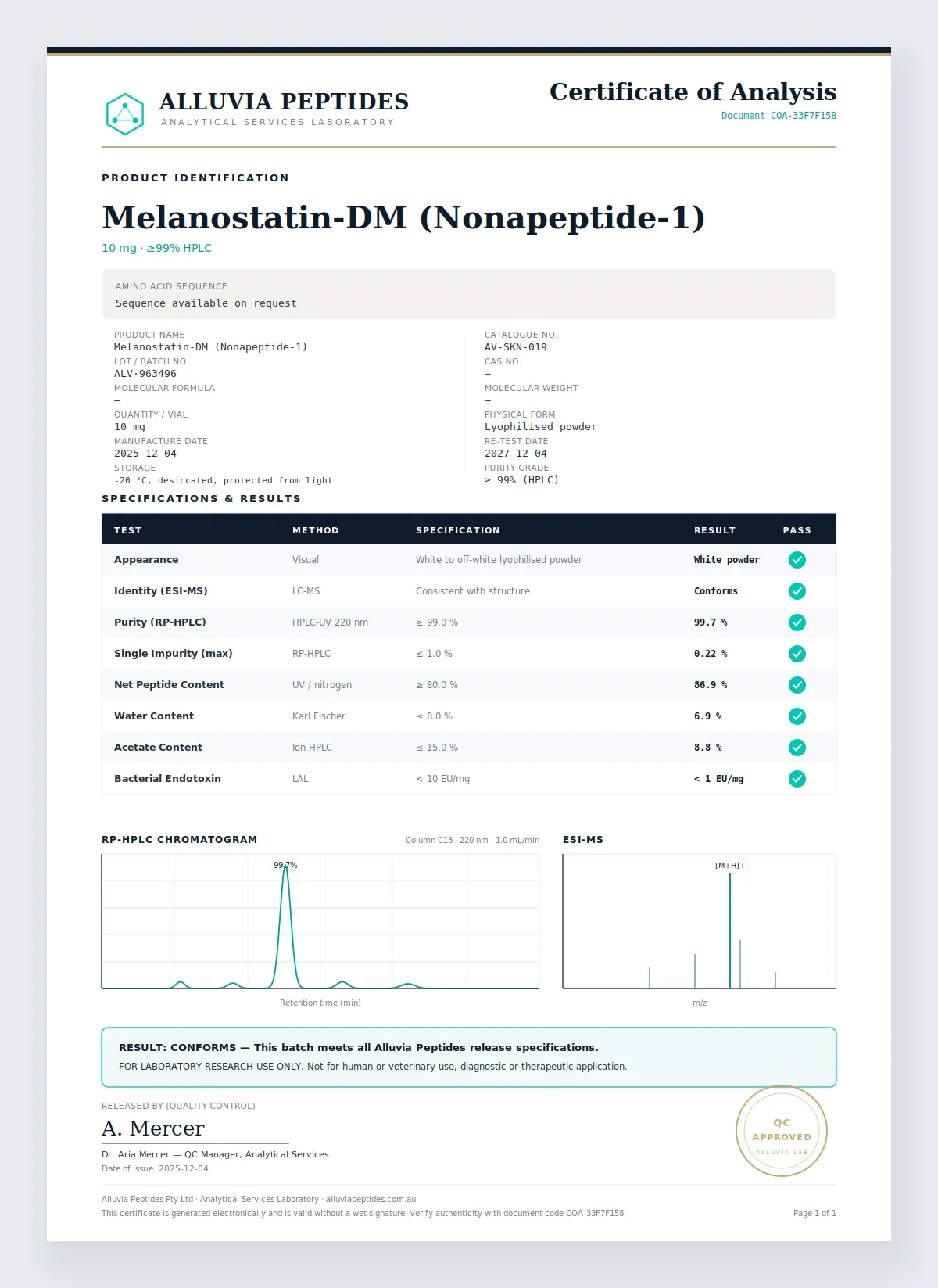
Task: Click the '≥ 99% (HPLC)' purity grade value
Action: 522,480
